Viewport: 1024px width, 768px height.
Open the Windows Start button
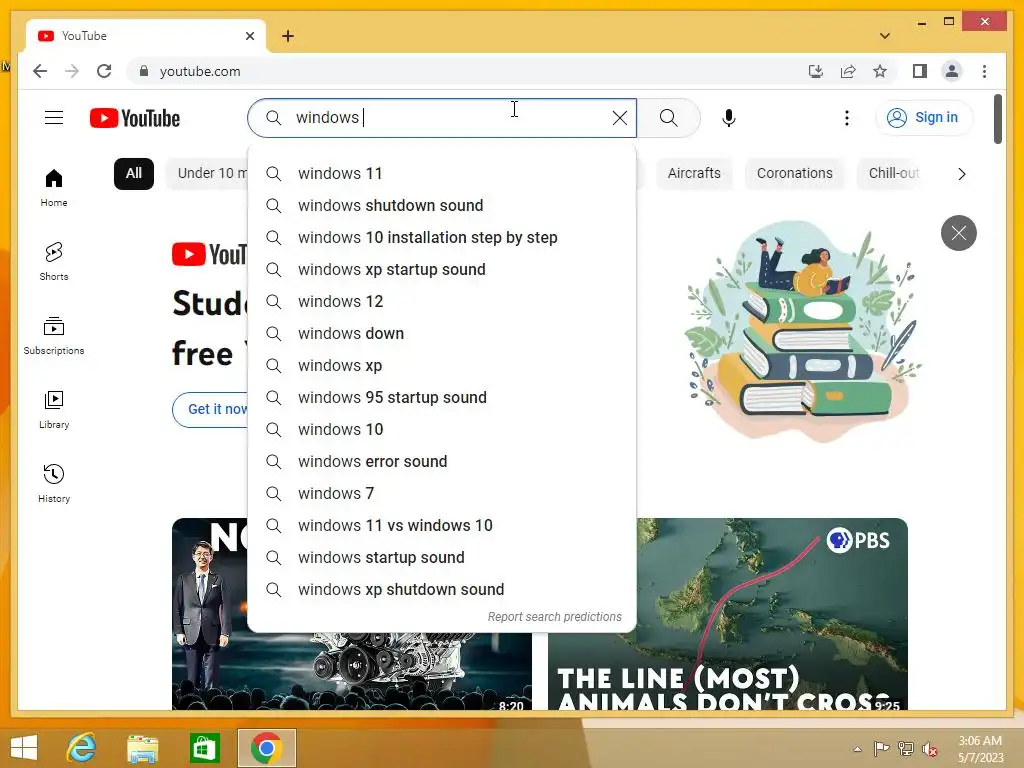[24, 747]
